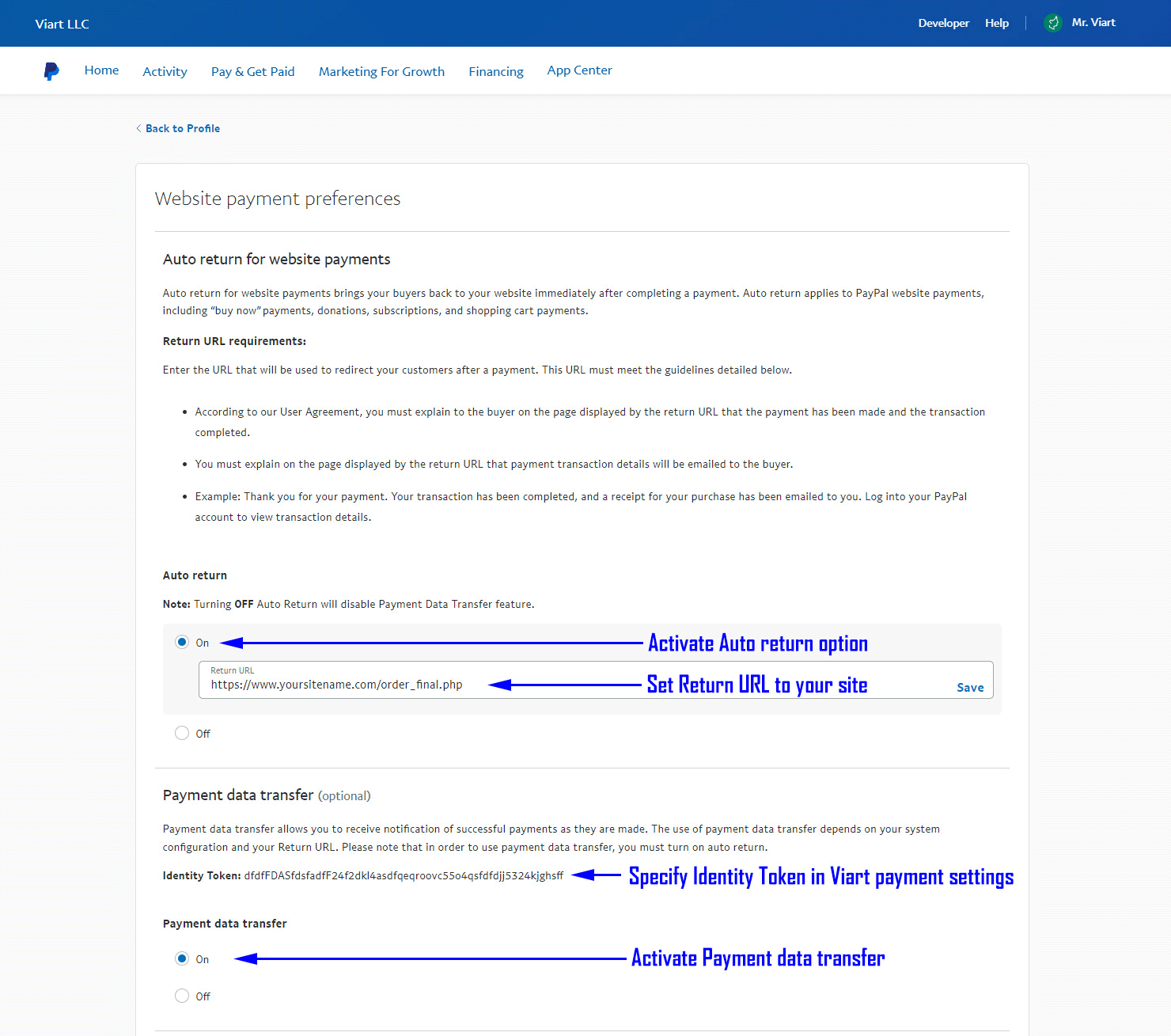Screen dimensions: 1171x1036
Task: Click the Viart LLC business name
Action: 62,24
